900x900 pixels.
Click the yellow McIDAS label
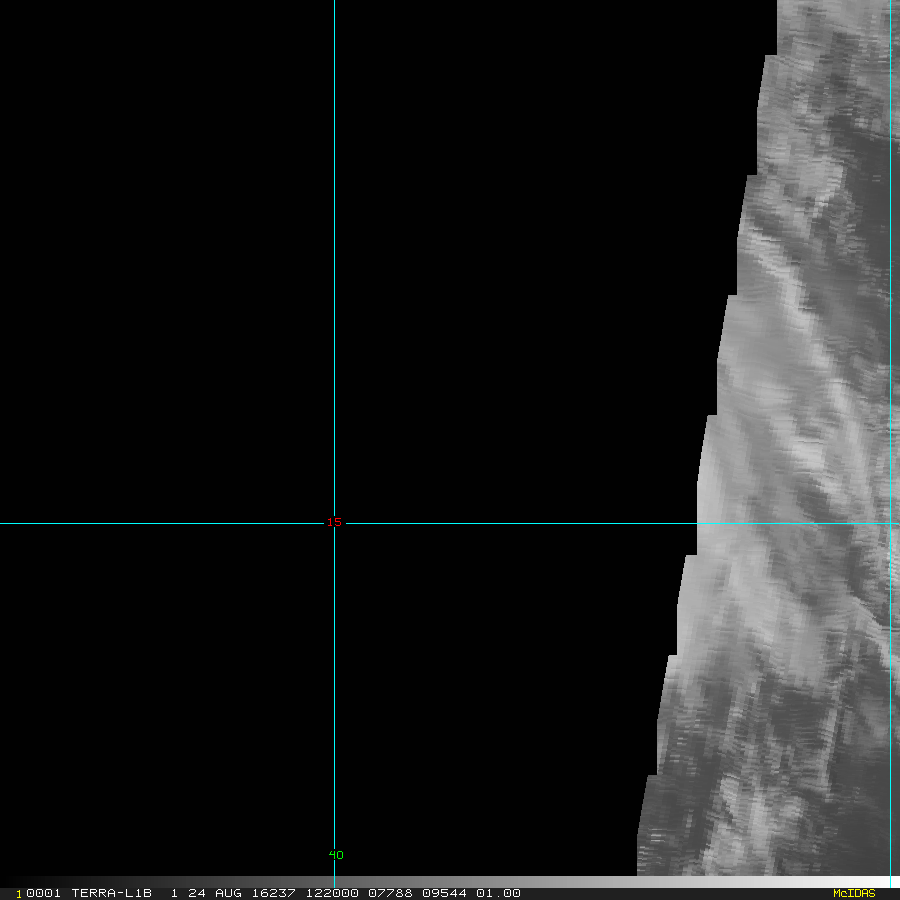coord(853,893)
